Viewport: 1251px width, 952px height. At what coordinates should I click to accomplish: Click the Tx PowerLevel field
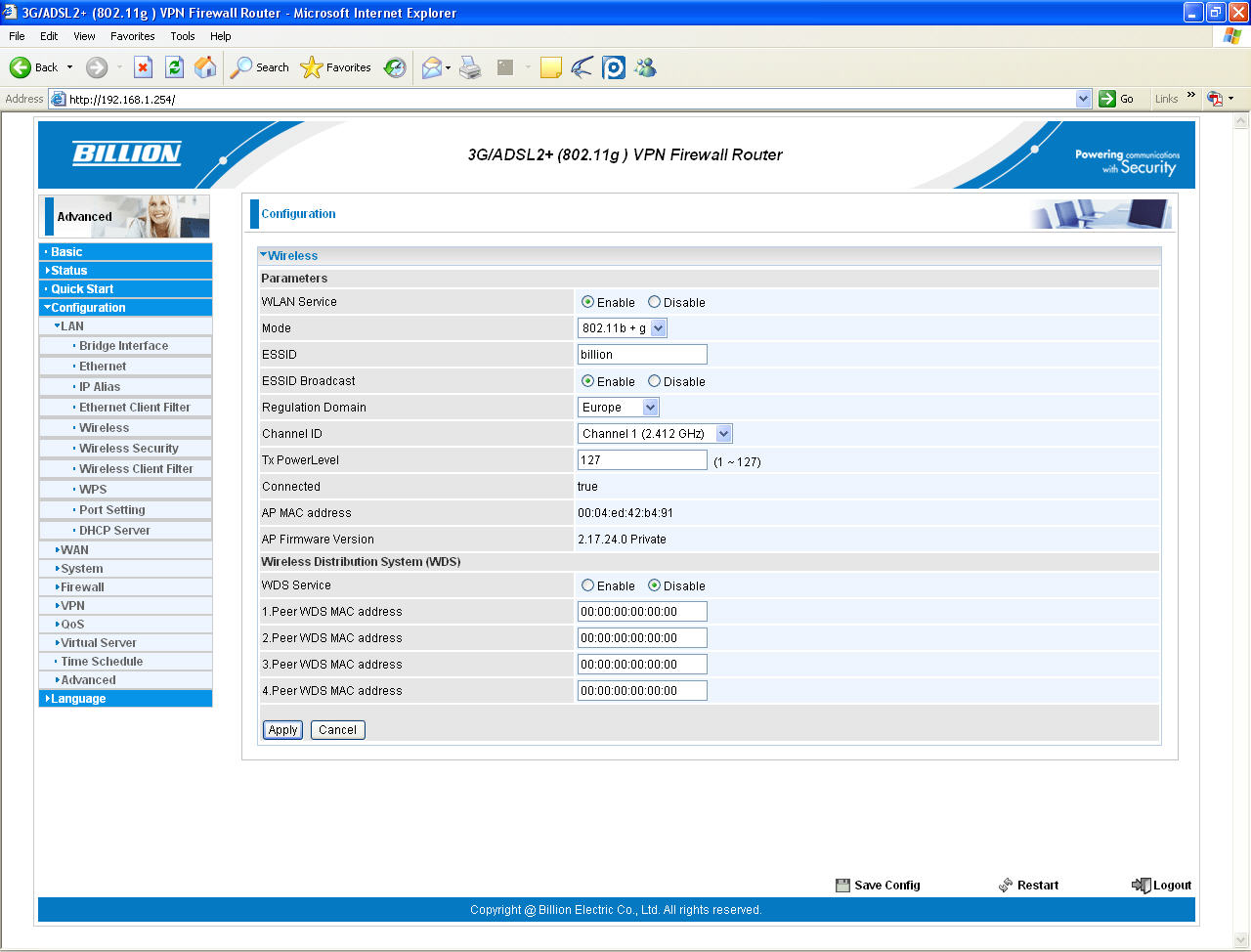point(642,460)
